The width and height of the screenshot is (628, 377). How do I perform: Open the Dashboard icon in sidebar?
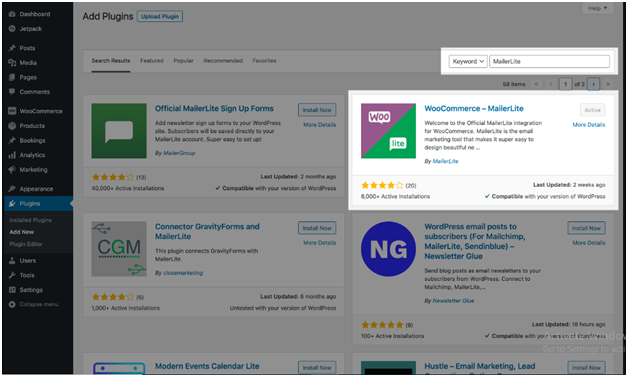[x=12, y=14]
